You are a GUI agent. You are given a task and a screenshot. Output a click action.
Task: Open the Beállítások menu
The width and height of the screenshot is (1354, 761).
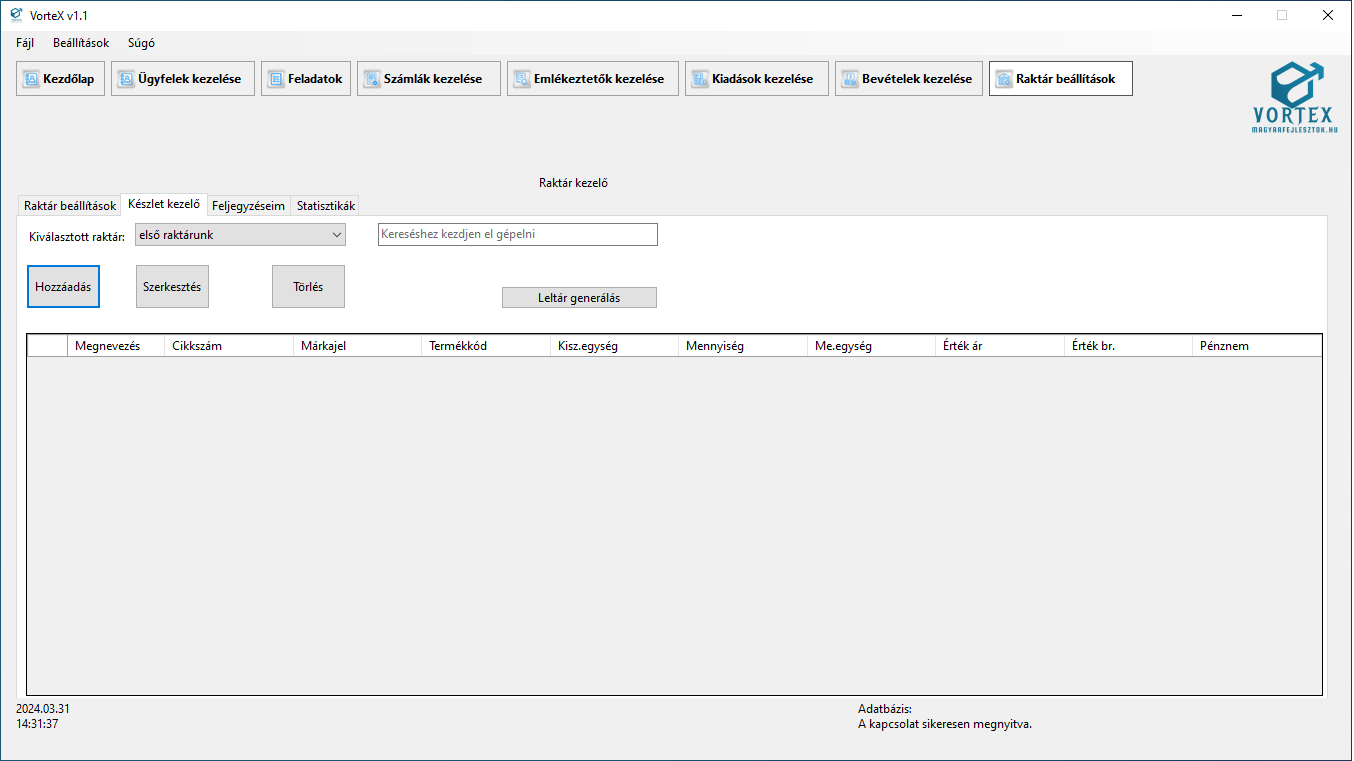point(81,43)
